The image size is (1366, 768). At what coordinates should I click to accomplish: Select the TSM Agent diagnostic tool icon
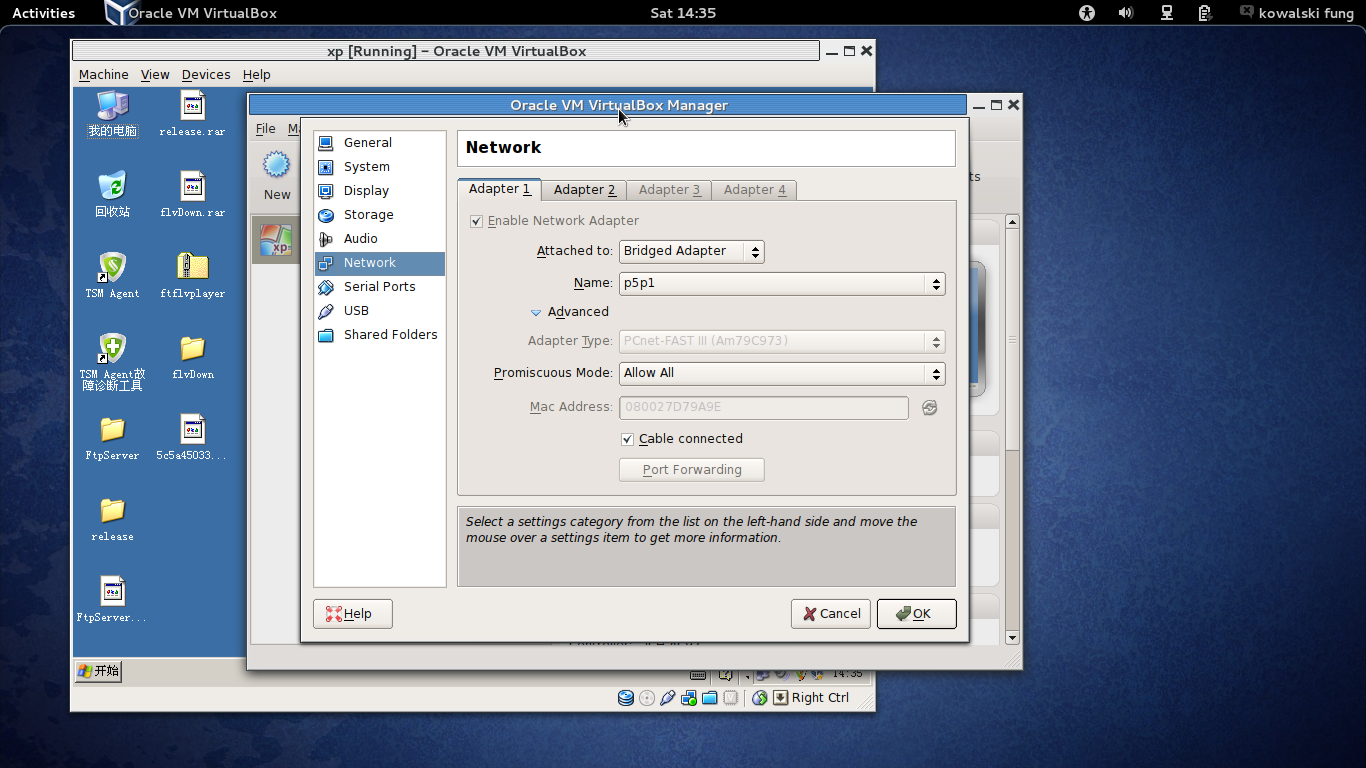[x=112, y=362]
